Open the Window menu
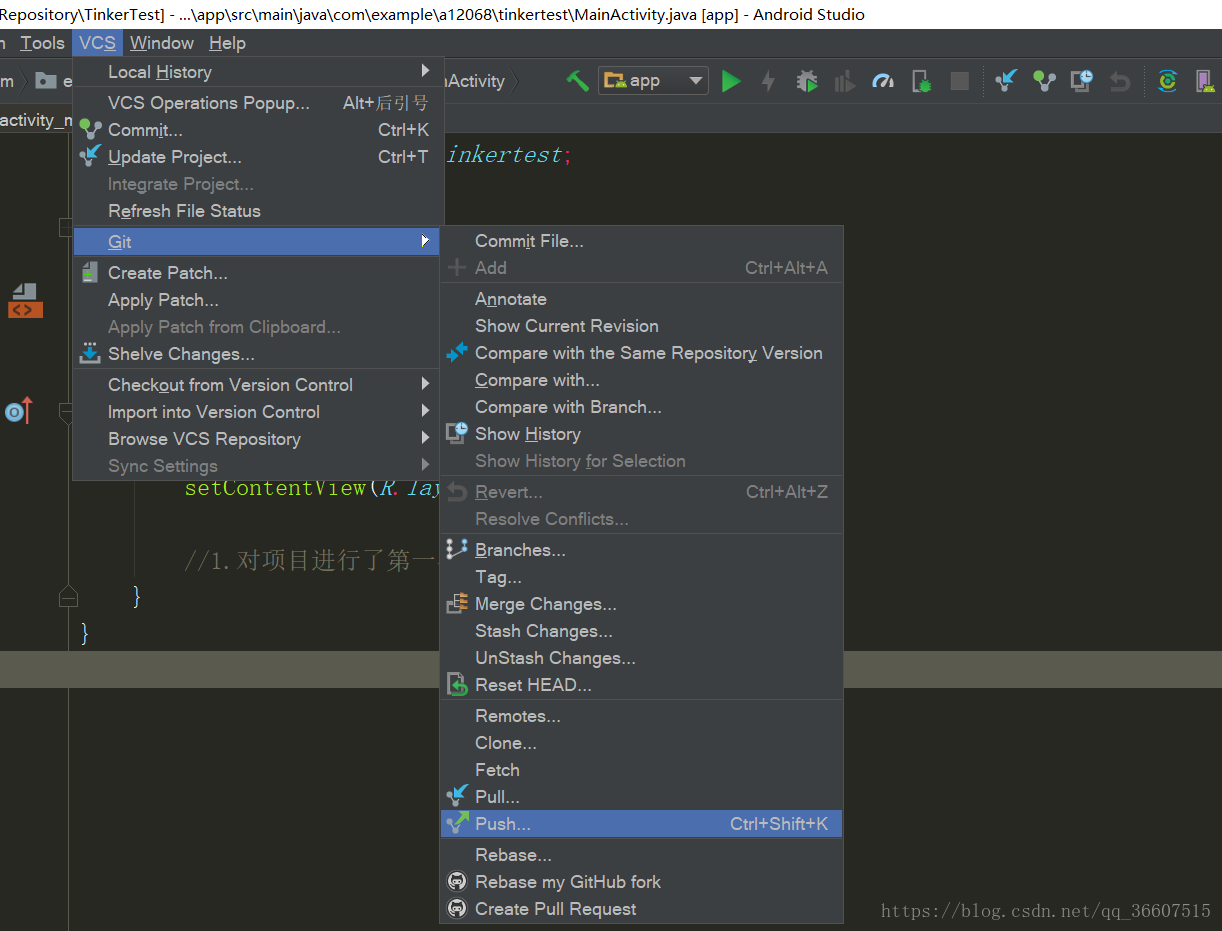The width and height of the screenshot is (1222, 931). click(x=161, y=43)
